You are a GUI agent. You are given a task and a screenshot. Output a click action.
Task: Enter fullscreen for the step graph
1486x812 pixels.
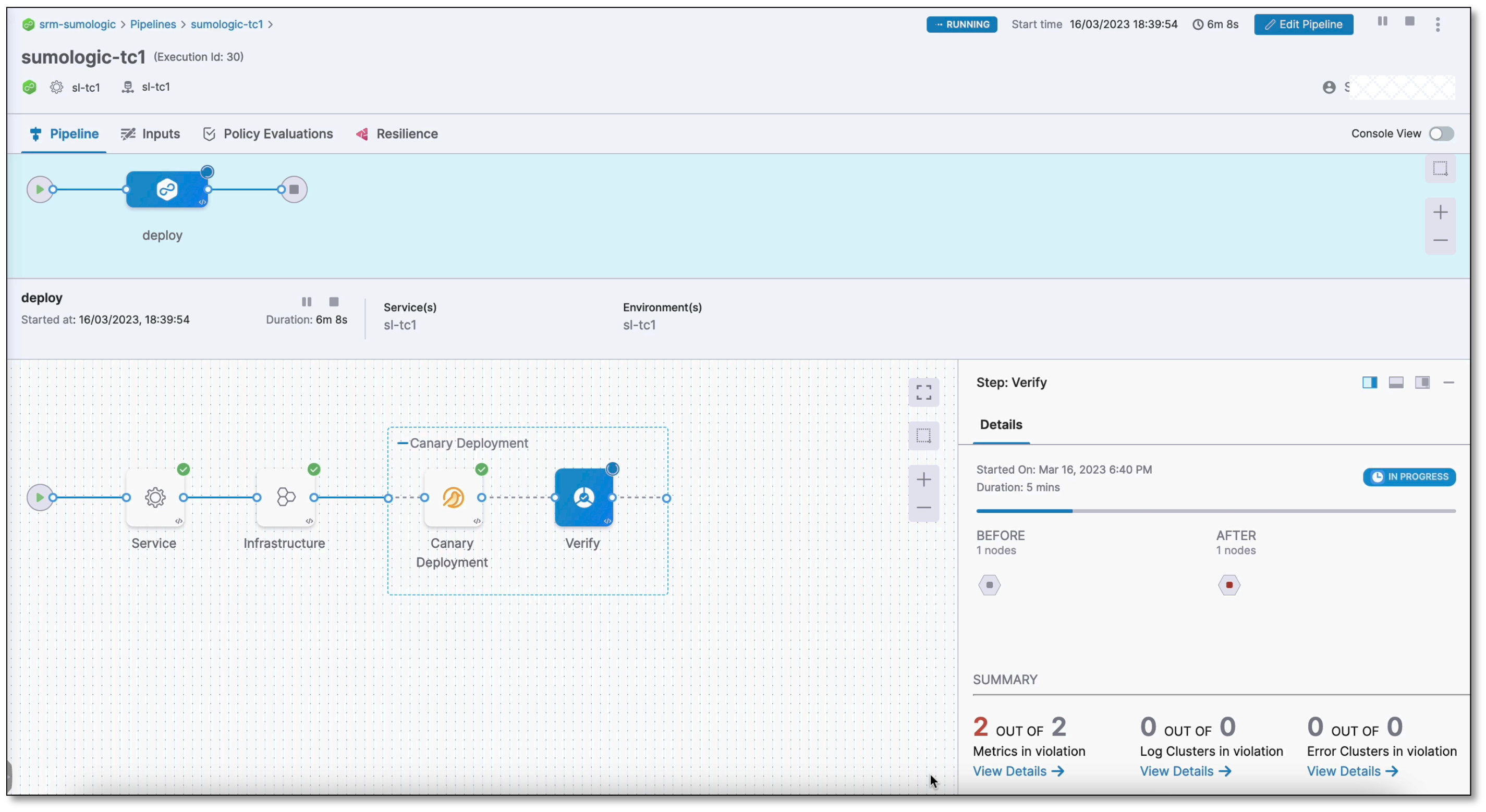coord(923,392)
